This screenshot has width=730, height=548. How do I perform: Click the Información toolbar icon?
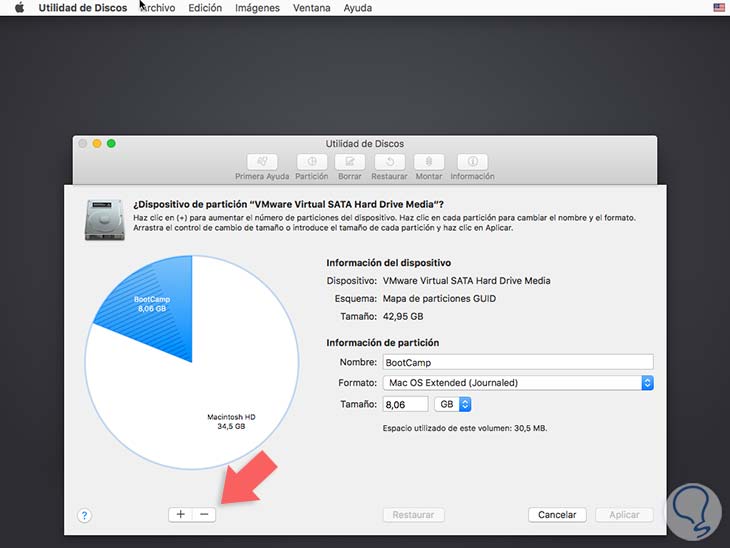tap(472, 162)
